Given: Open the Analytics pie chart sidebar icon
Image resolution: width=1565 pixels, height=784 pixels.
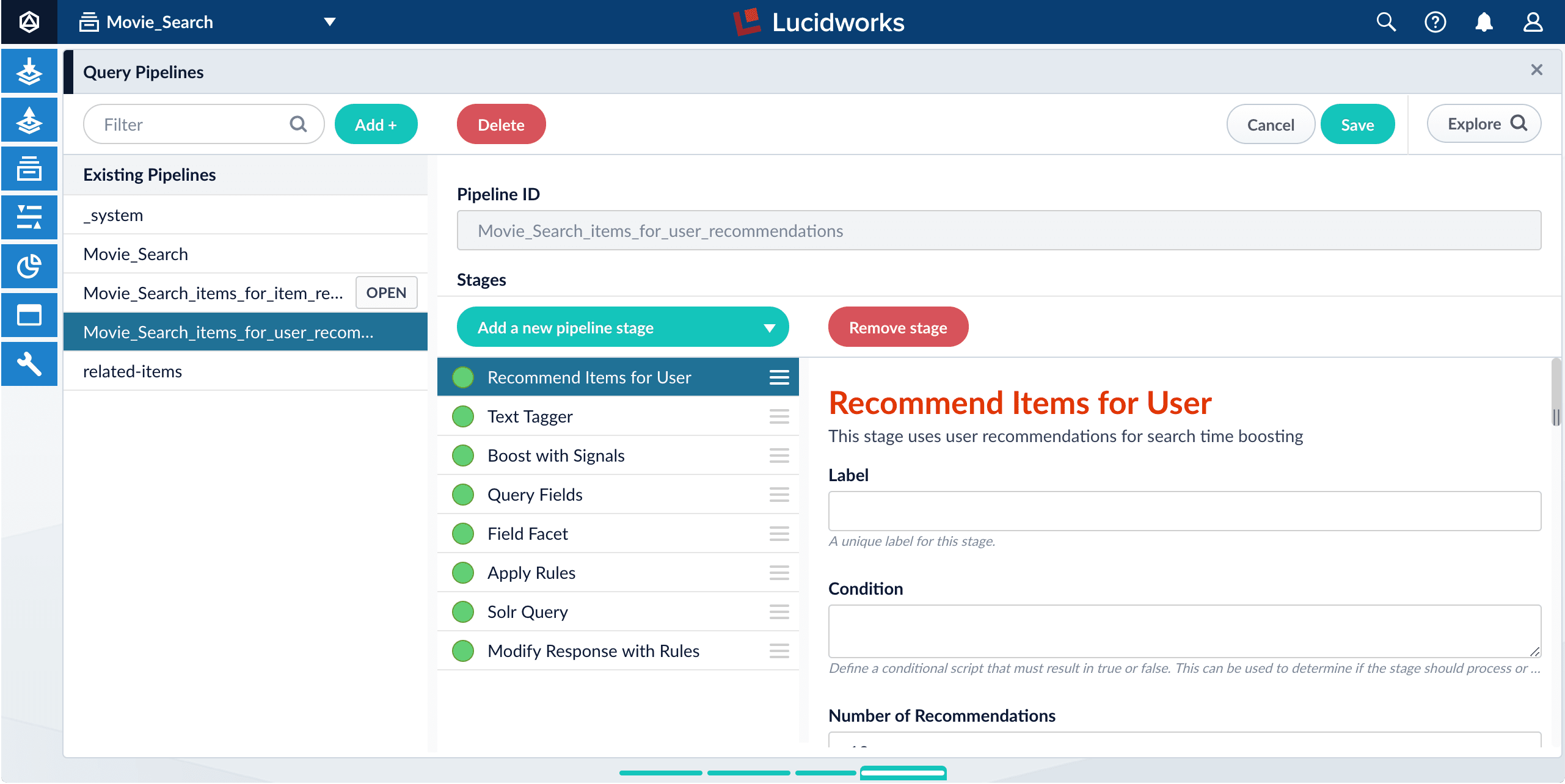Looking at the screenshot, I should tap(29, 267).
